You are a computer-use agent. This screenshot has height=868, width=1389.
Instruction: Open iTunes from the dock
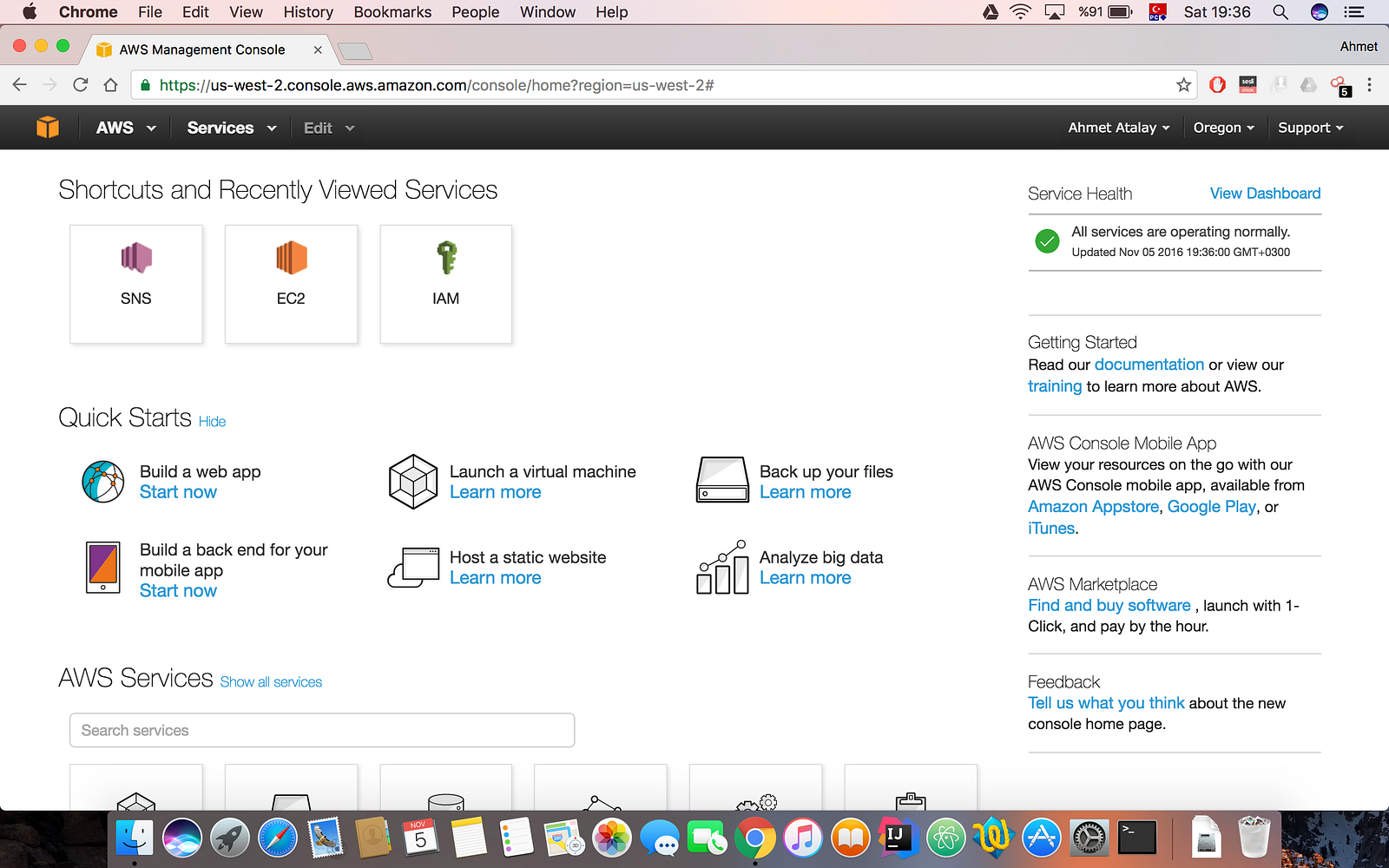pyautogui.click(x=803, y=838)
